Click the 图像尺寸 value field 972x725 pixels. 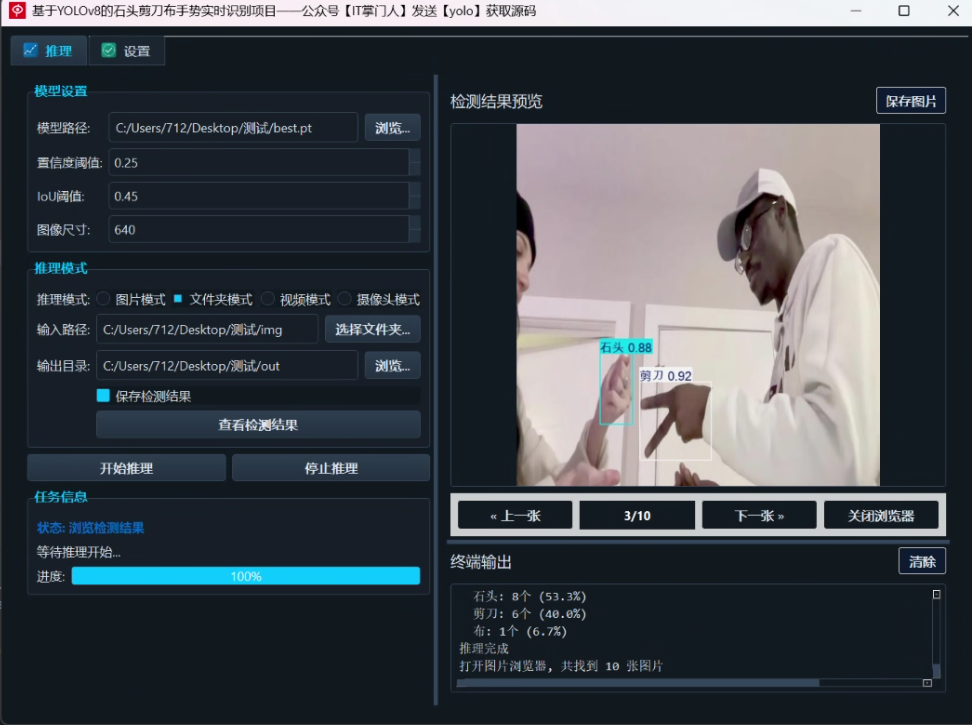click(258, 230)
